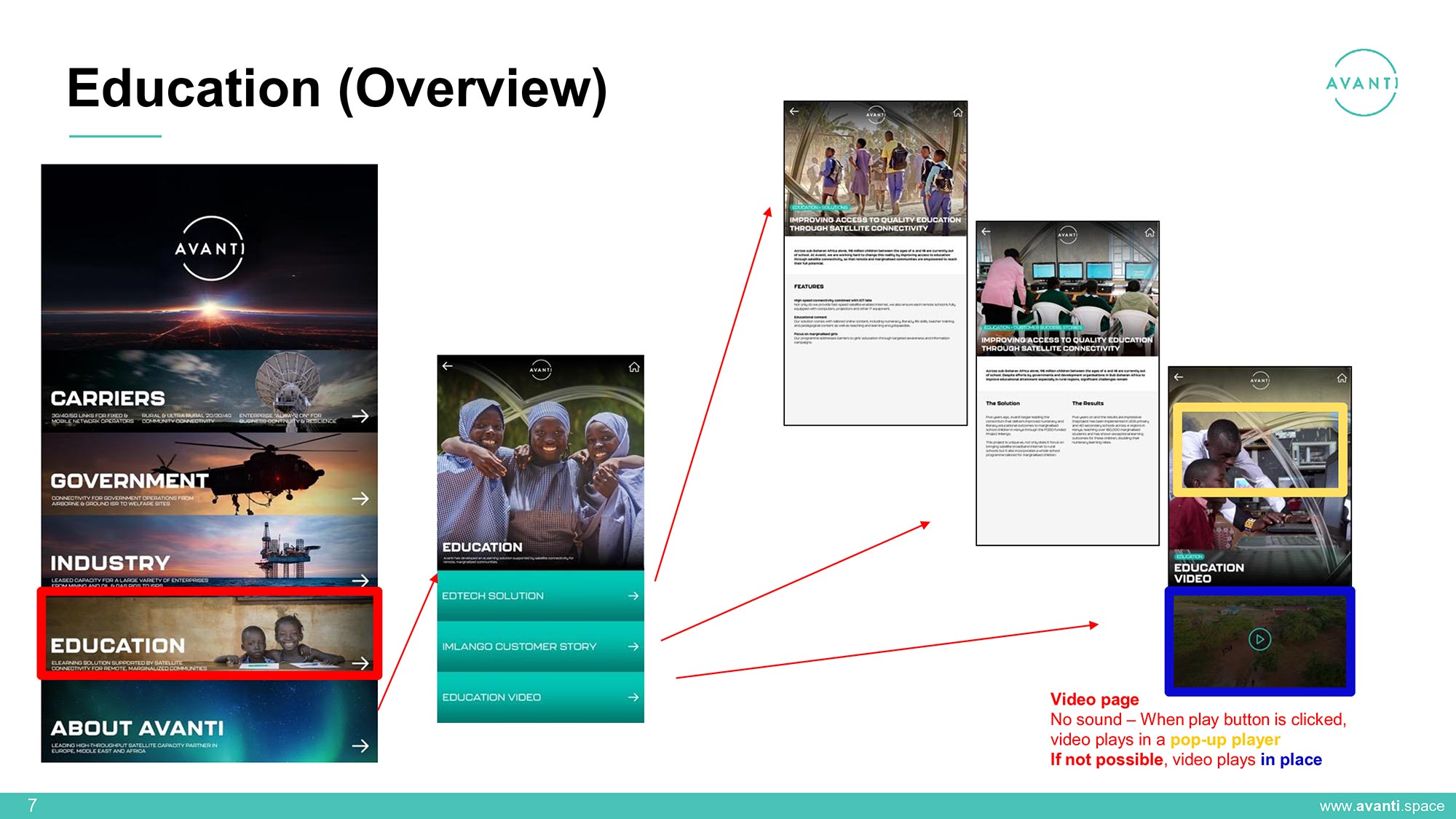Viewport: 1456px width, 819px height.
Task: Select the Education Video menu item
Action: click(x=540, y=697)
